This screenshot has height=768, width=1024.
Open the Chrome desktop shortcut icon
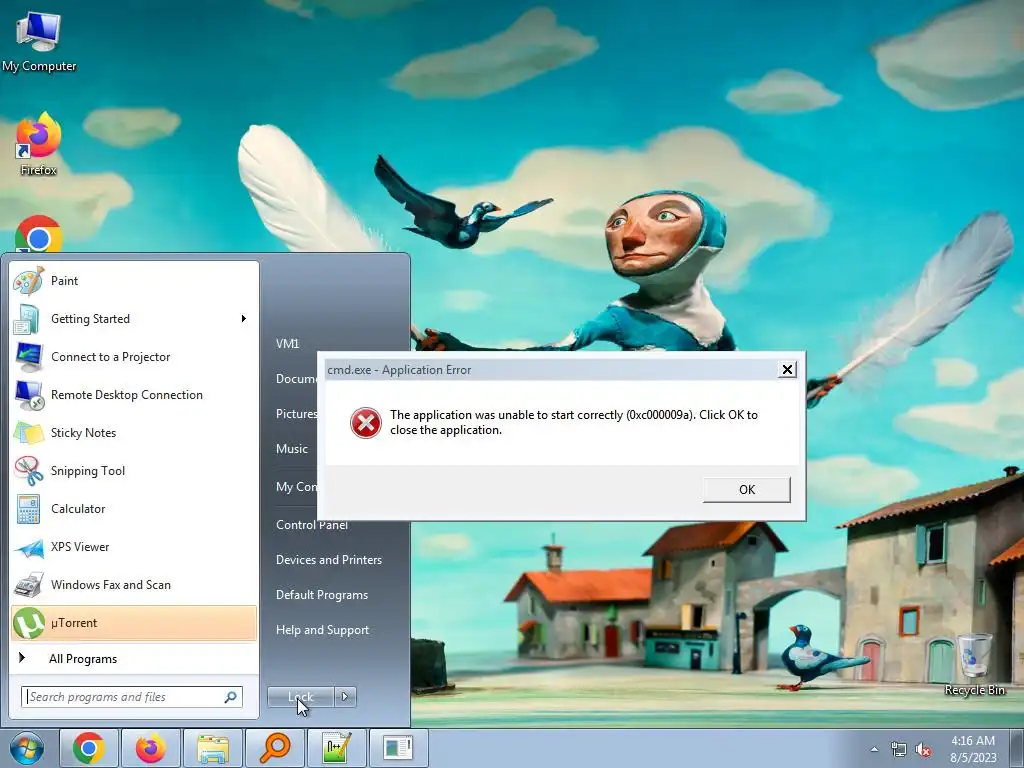pyautogui.click(x=39, y=234)
